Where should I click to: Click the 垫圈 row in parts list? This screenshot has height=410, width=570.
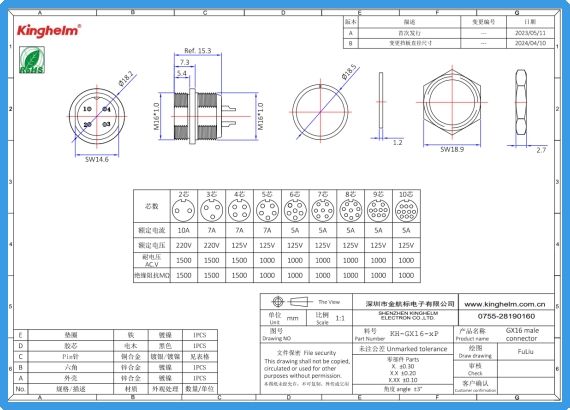click(116, 335)
